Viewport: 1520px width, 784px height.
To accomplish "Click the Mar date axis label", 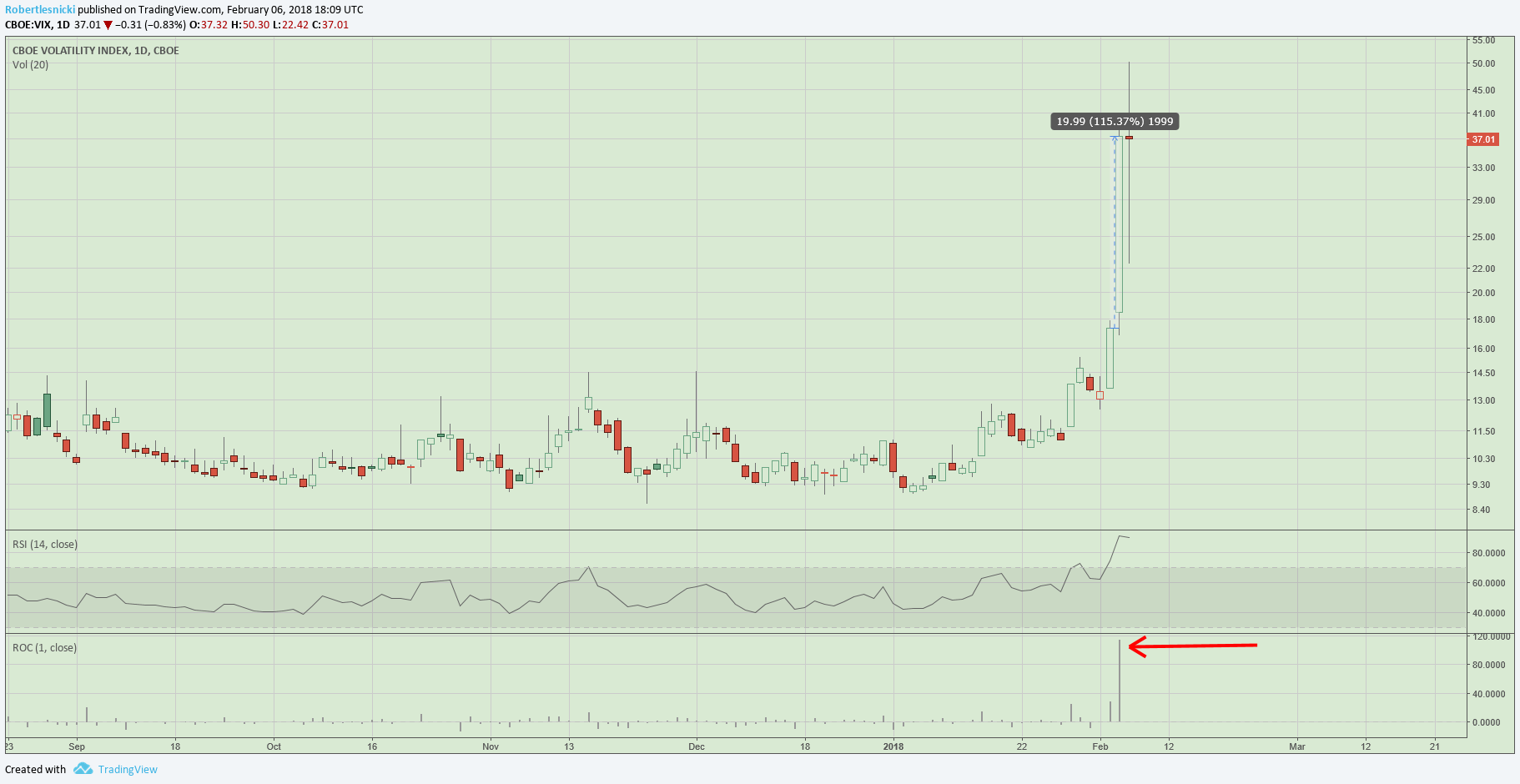I will tap(1297, 746).
